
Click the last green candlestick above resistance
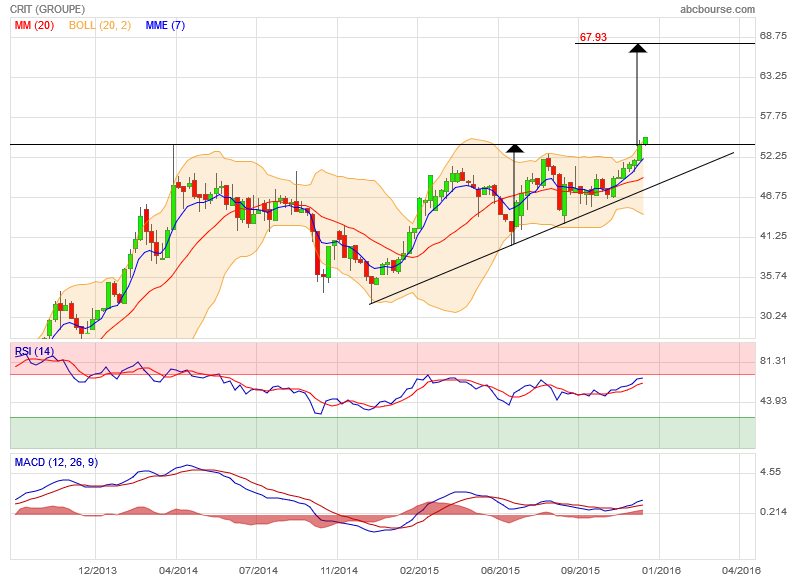click(x=645, y=140)
